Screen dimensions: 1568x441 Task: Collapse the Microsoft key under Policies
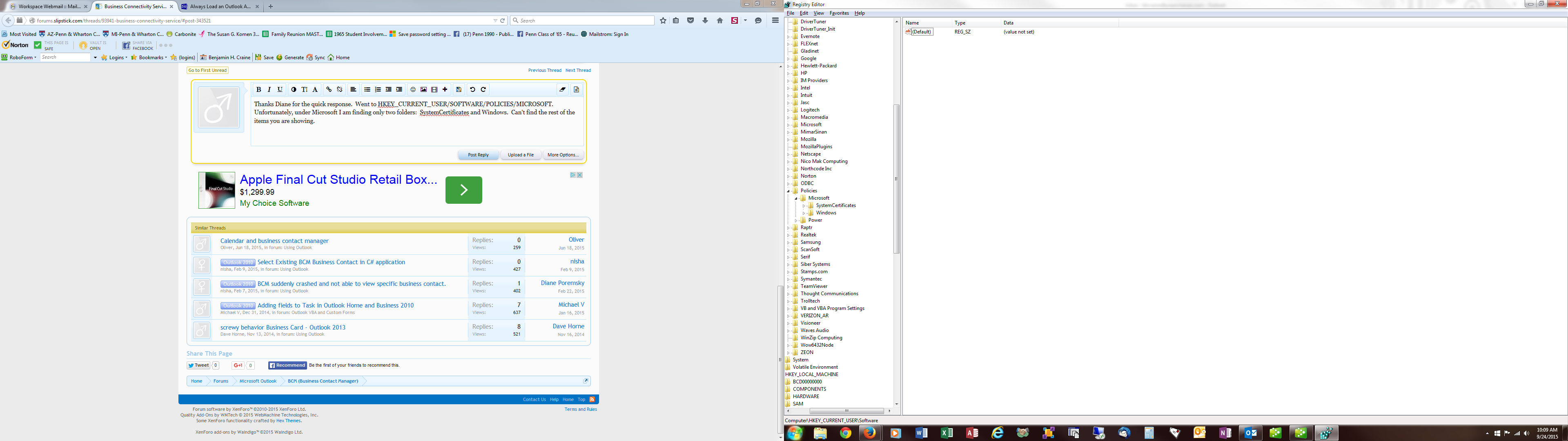pyautogui.click(x=796, y=198)
